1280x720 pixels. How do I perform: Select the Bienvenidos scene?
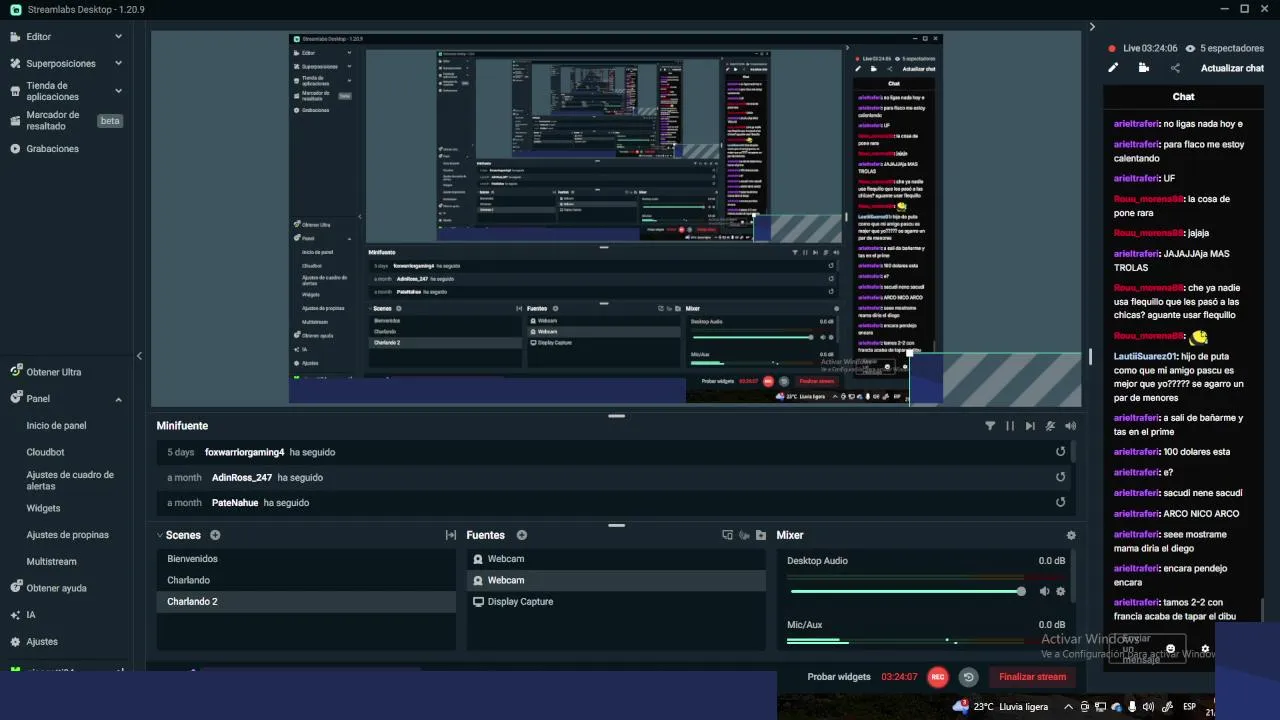[x=306, y=559]
